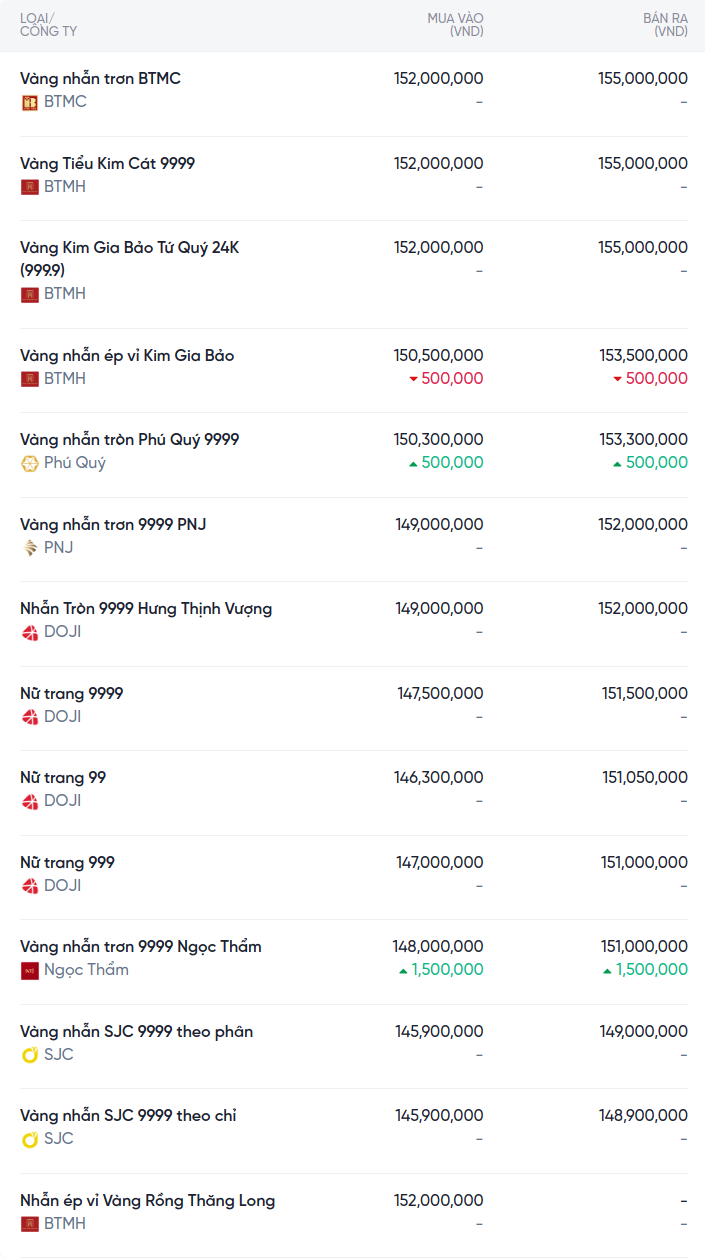Click the PNJ logo icon
This screenshot has height=1258, width=705.
[x=30, y=548]
